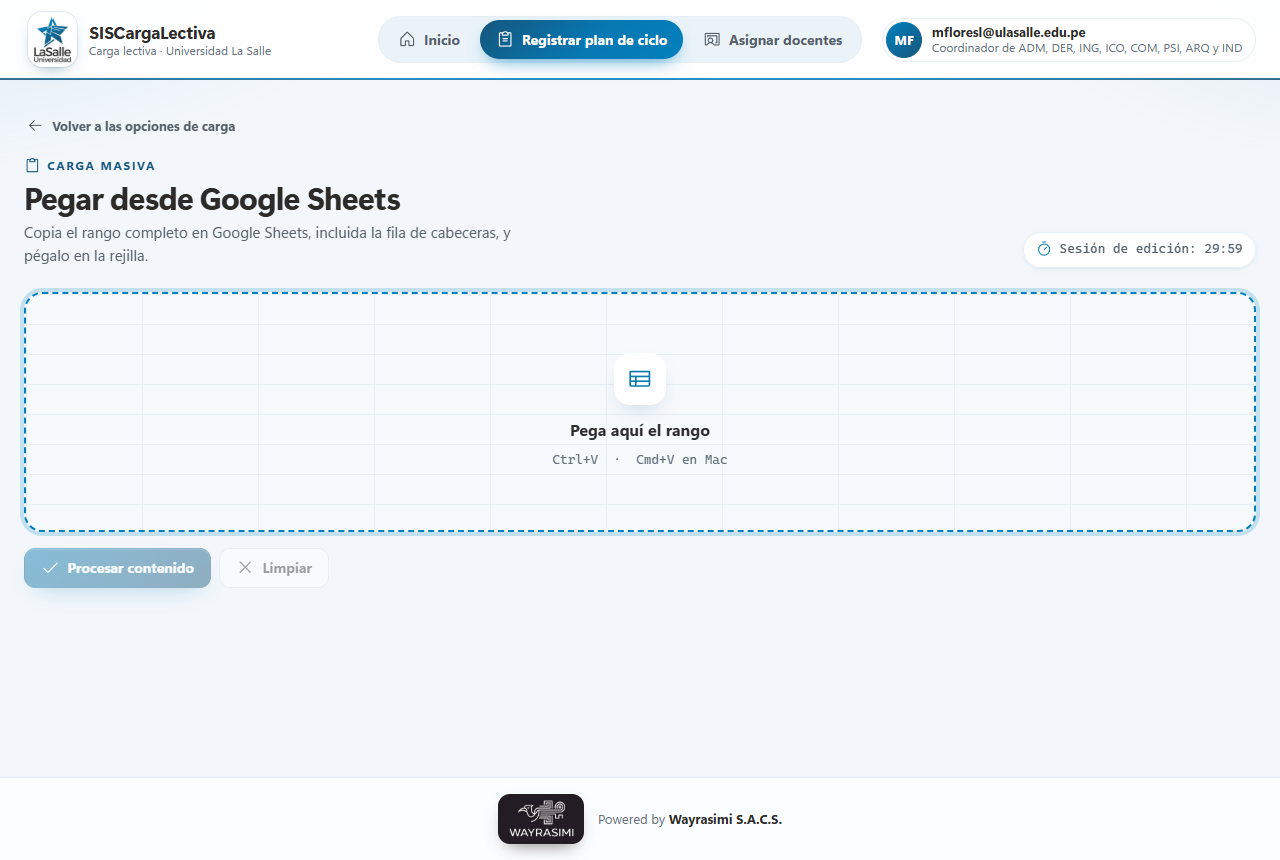This screenshot has height=860, width=1280.
Task: Click the Sesión de edición 29:59 timer
Action: tap(1139, 249)
